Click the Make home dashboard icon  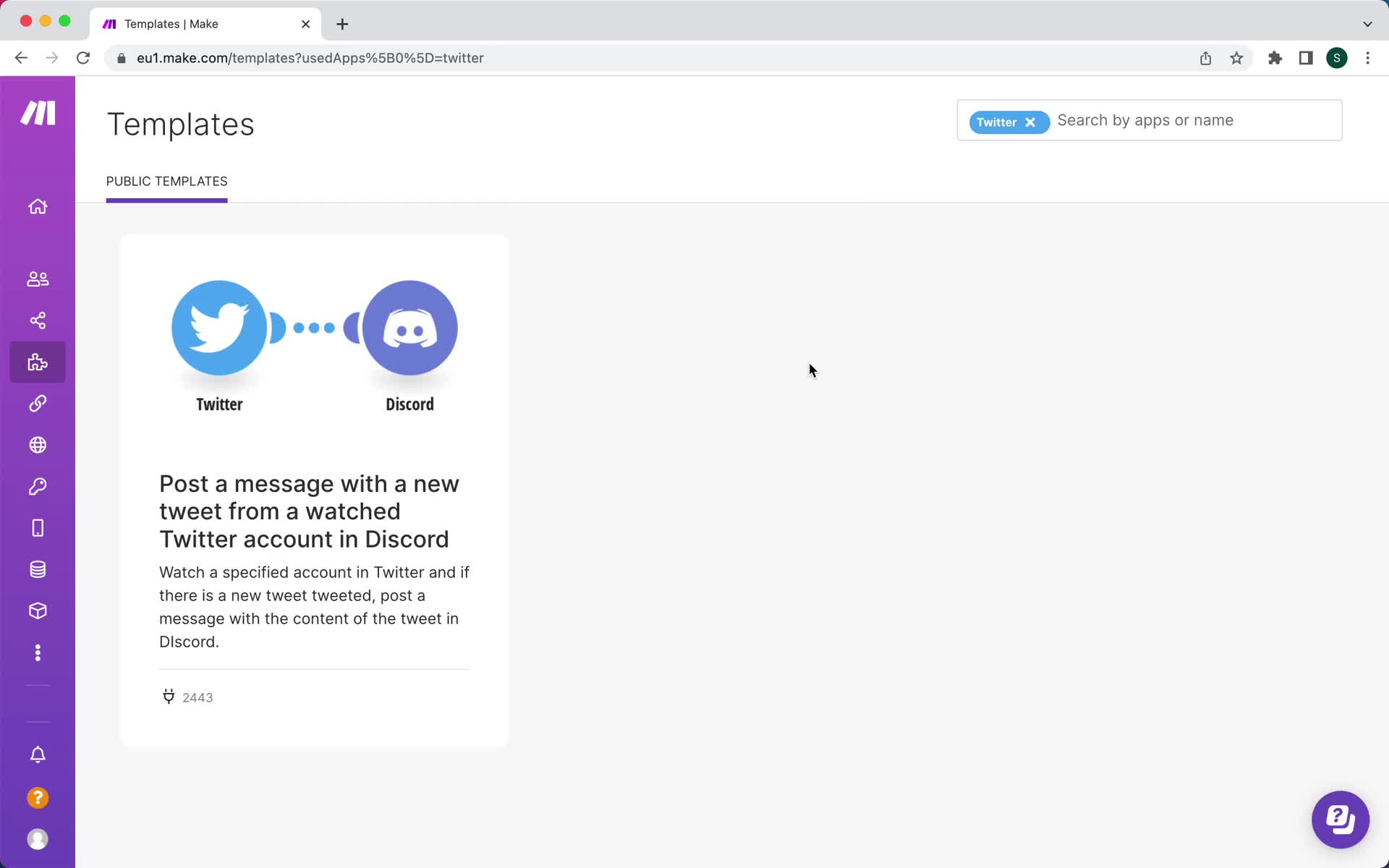click(x=38, y=207)
